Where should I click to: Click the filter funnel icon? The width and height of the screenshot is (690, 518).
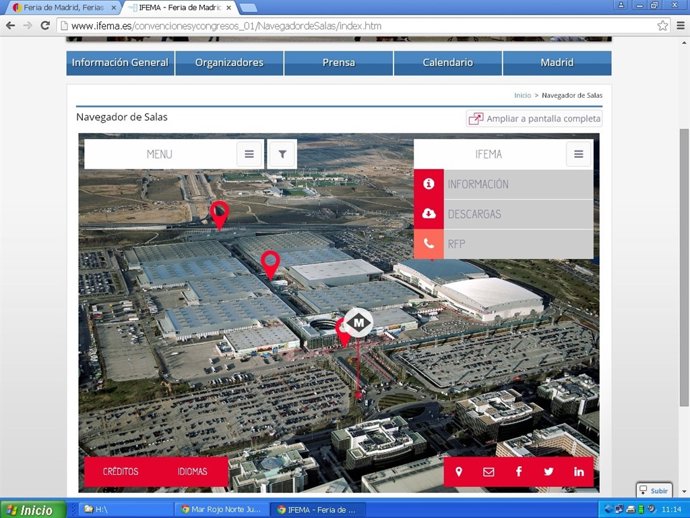[282, 154]
